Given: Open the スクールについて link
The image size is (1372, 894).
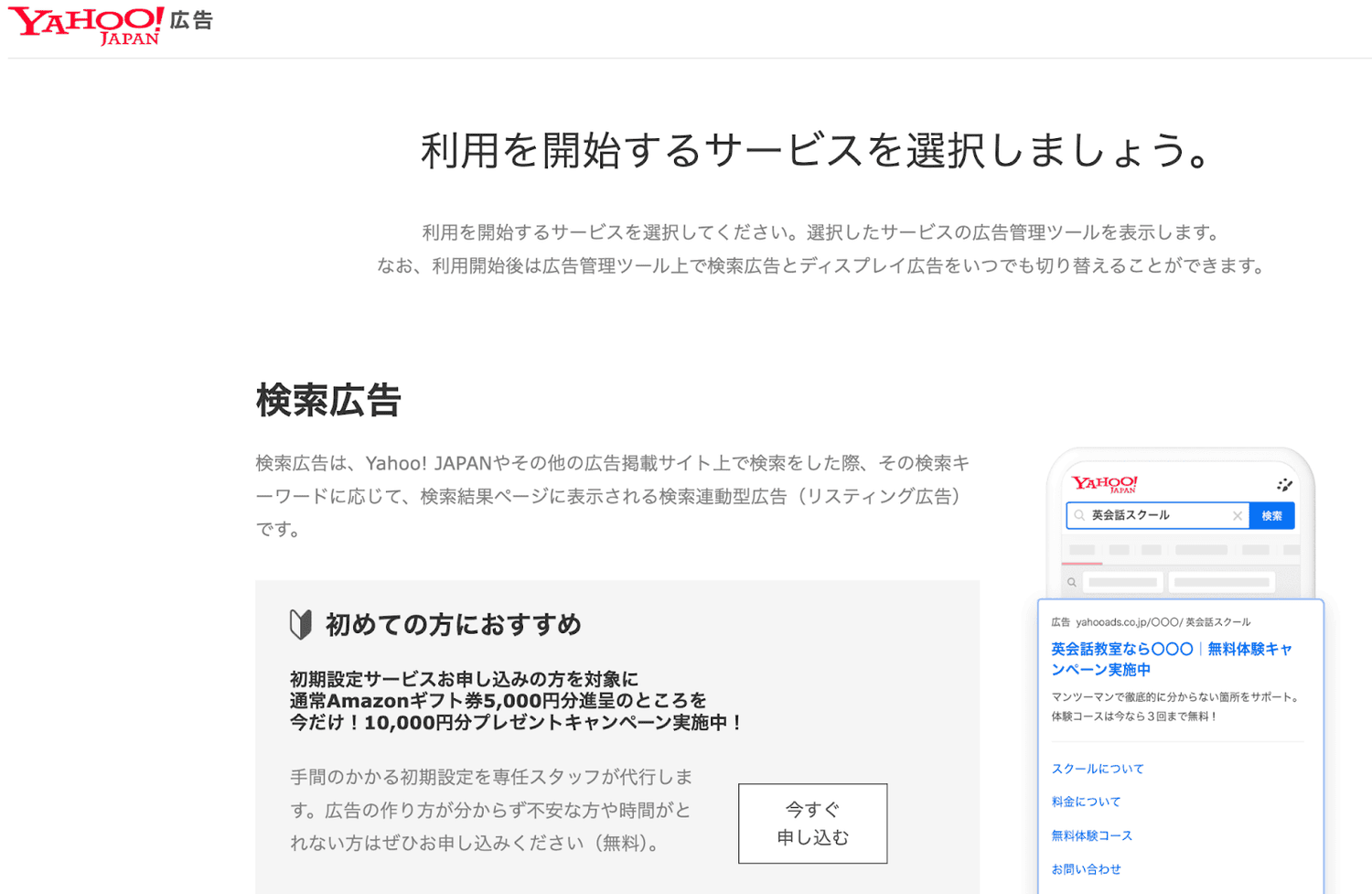Looking at the screenshot, I should (1098, 769).
